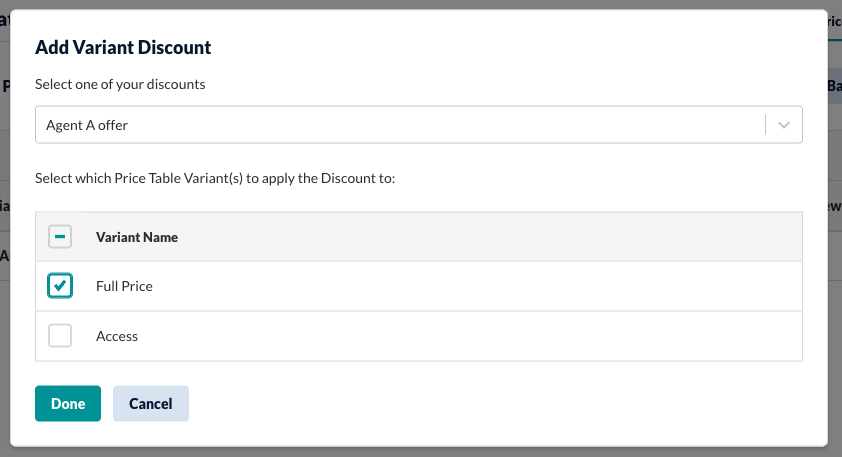Open the Agent A offer combo box
This screenshot has height=457, width=842.
pyautogui.click(x=419, y=125)
